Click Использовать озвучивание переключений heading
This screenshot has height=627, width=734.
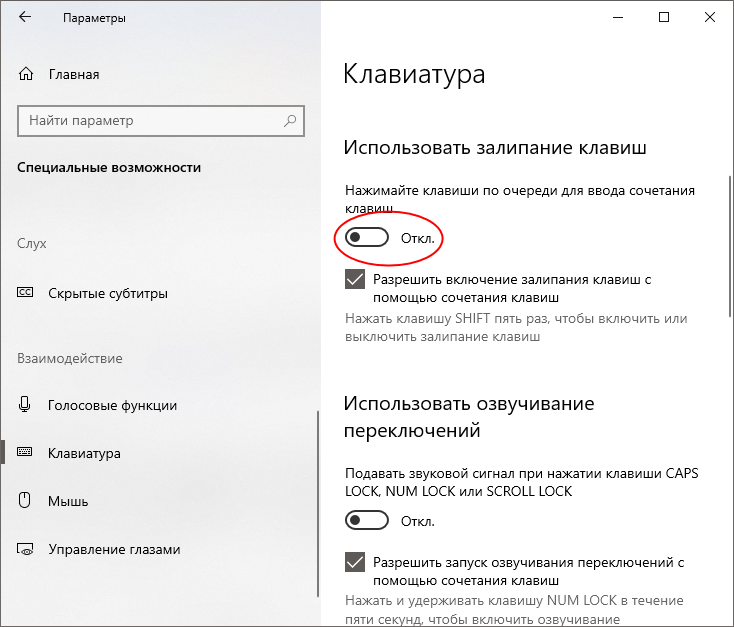(x=469, y=417)
